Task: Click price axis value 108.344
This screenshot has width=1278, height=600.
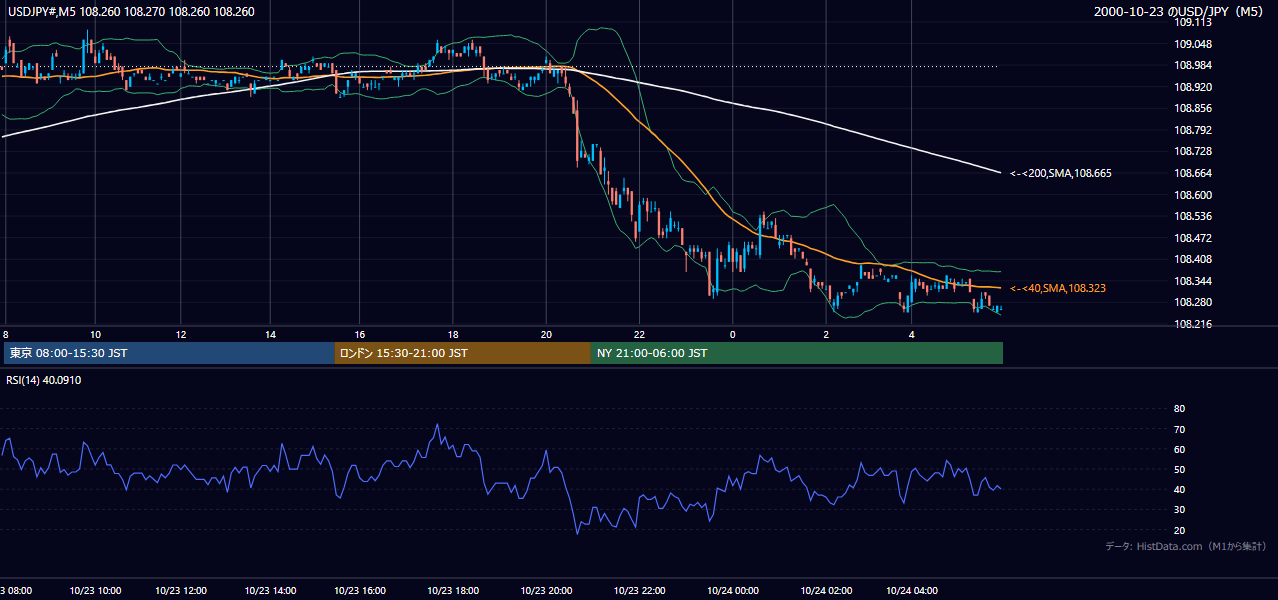Action: pyautogui.click(x=1193, y=281)
